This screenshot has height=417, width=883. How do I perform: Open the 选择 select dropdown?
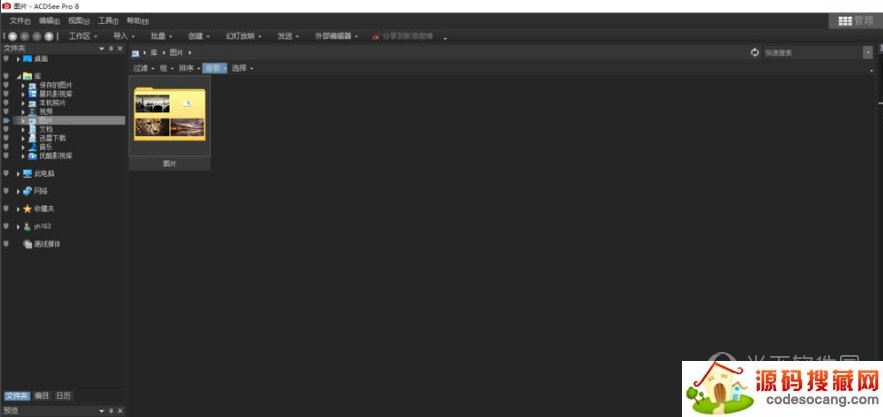pos(243,68)
